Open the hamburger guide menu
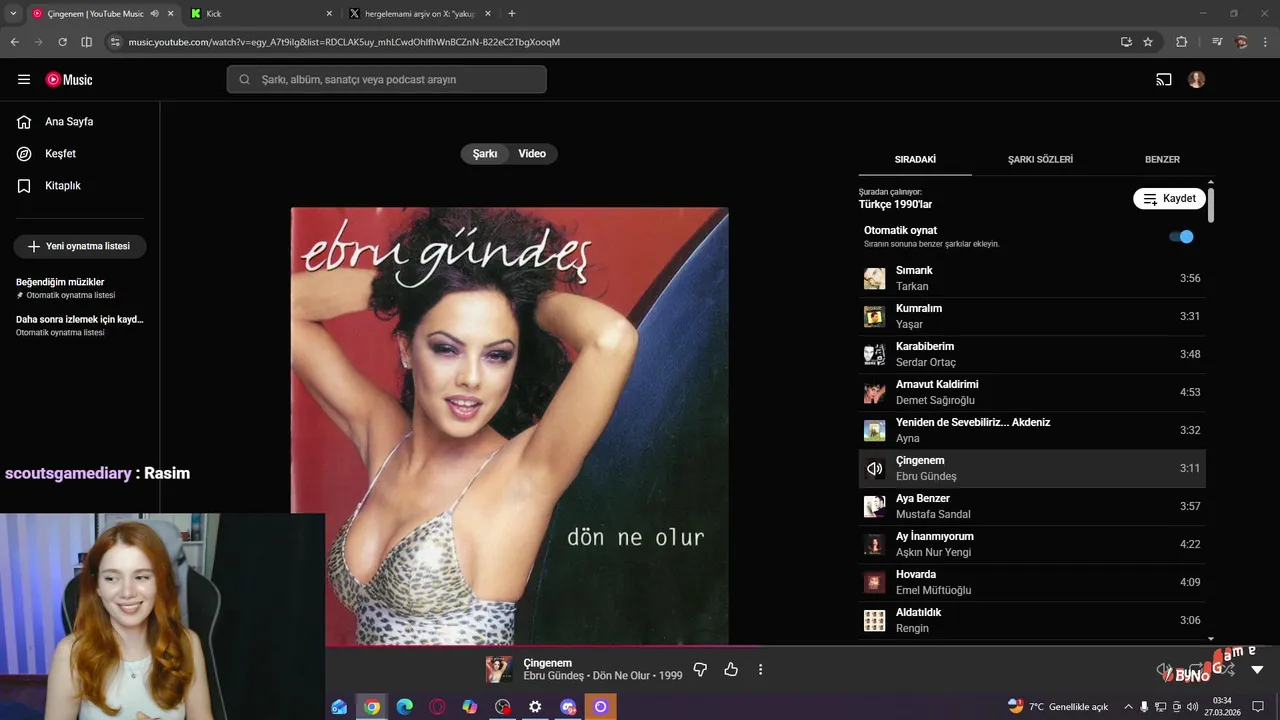 pos(24,80)
